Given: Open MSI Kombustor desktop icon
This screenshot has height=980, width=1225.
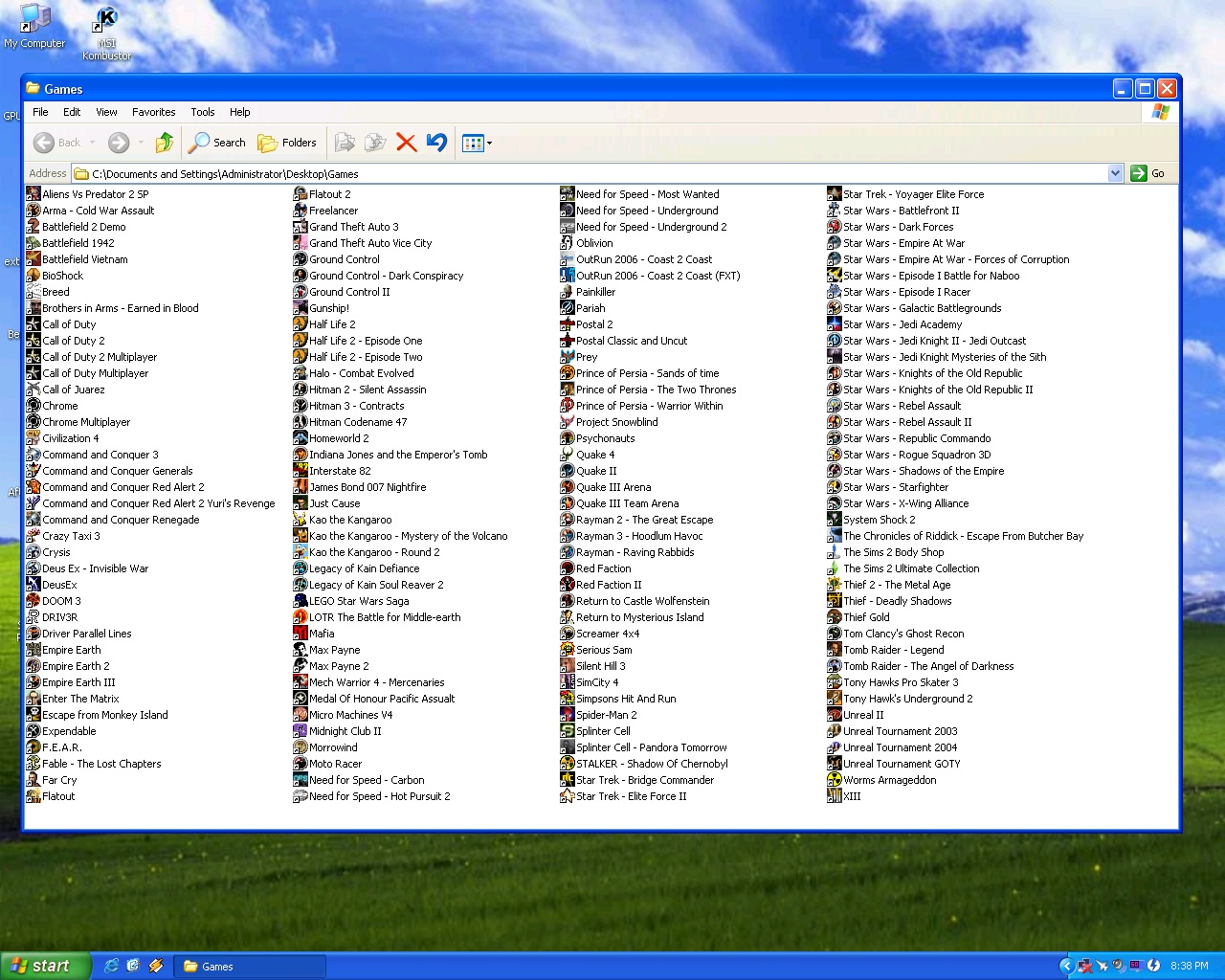Looking at the screenshot, I should point(107,33).
